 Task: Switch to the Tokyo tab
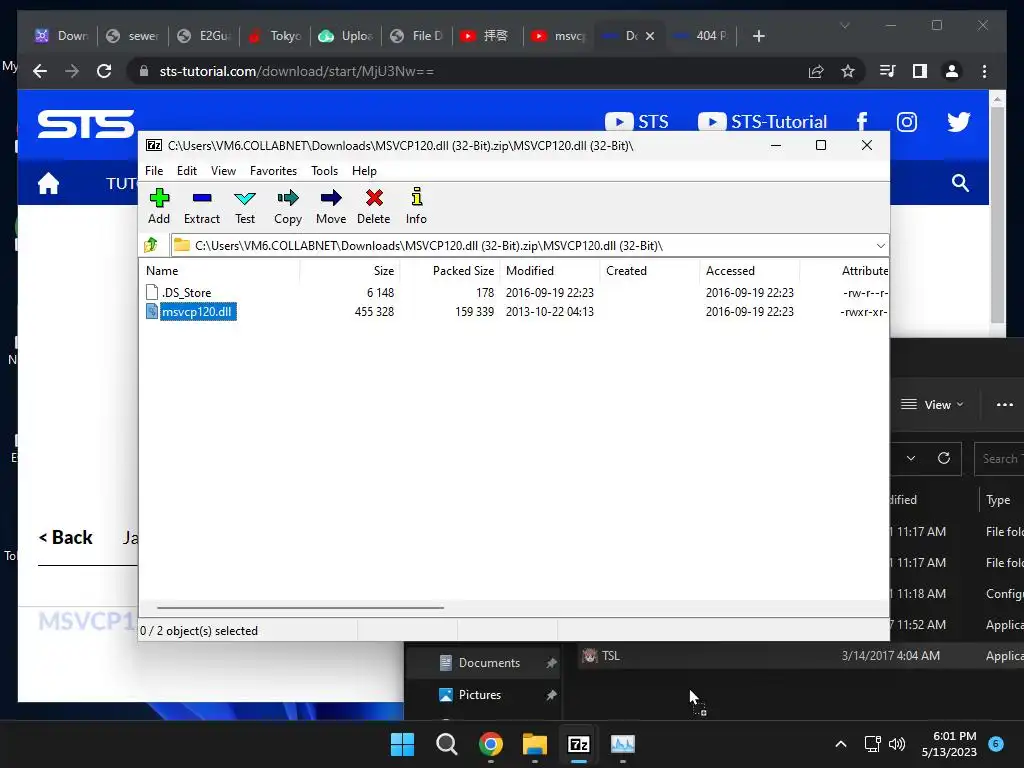(x=275, y=36)
